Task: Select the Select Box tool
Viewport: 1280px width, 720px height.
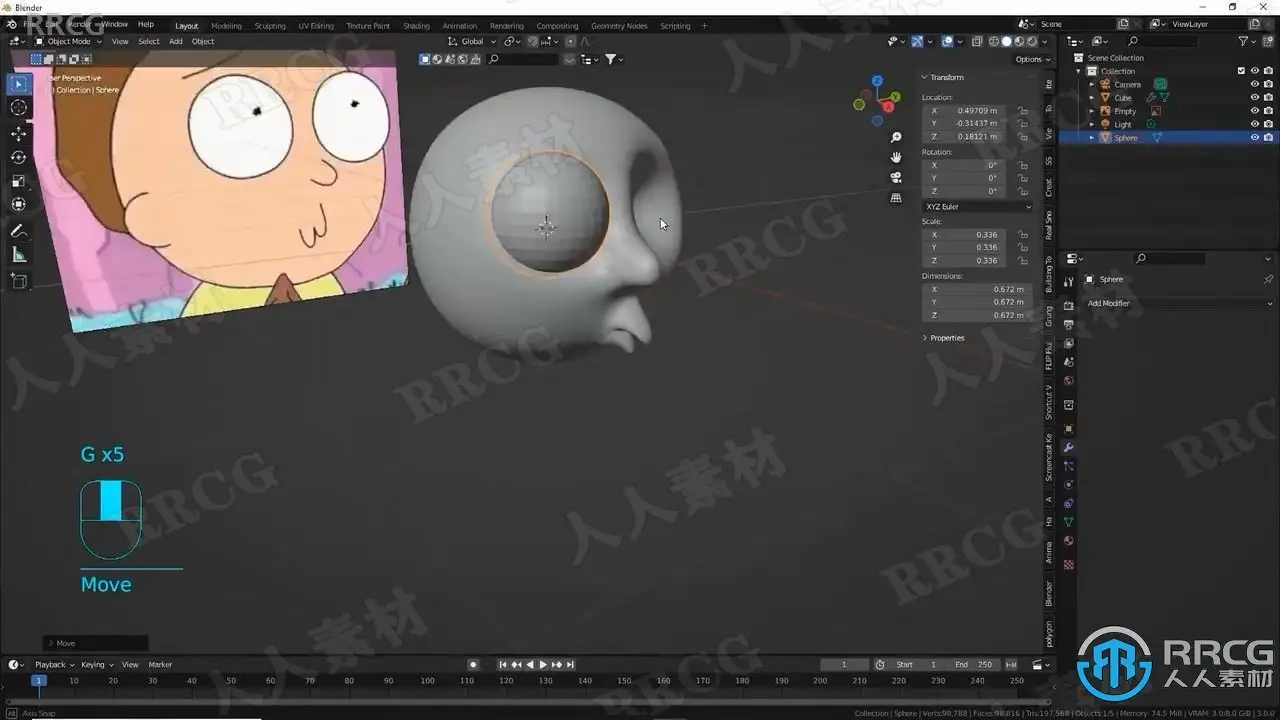Action: 19,85
